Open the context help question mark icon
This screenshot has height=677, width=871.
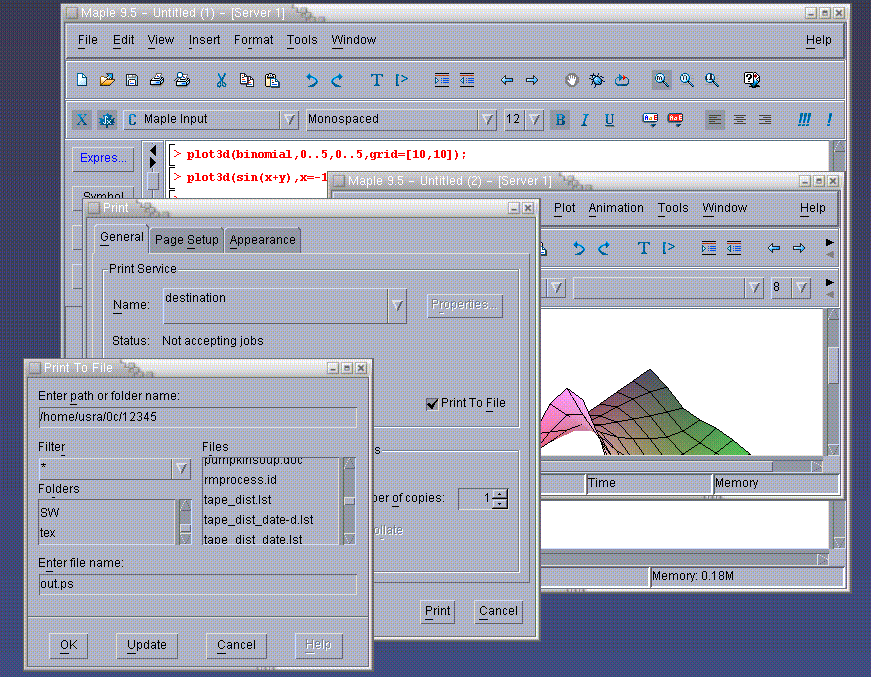(x=752, y=79)
